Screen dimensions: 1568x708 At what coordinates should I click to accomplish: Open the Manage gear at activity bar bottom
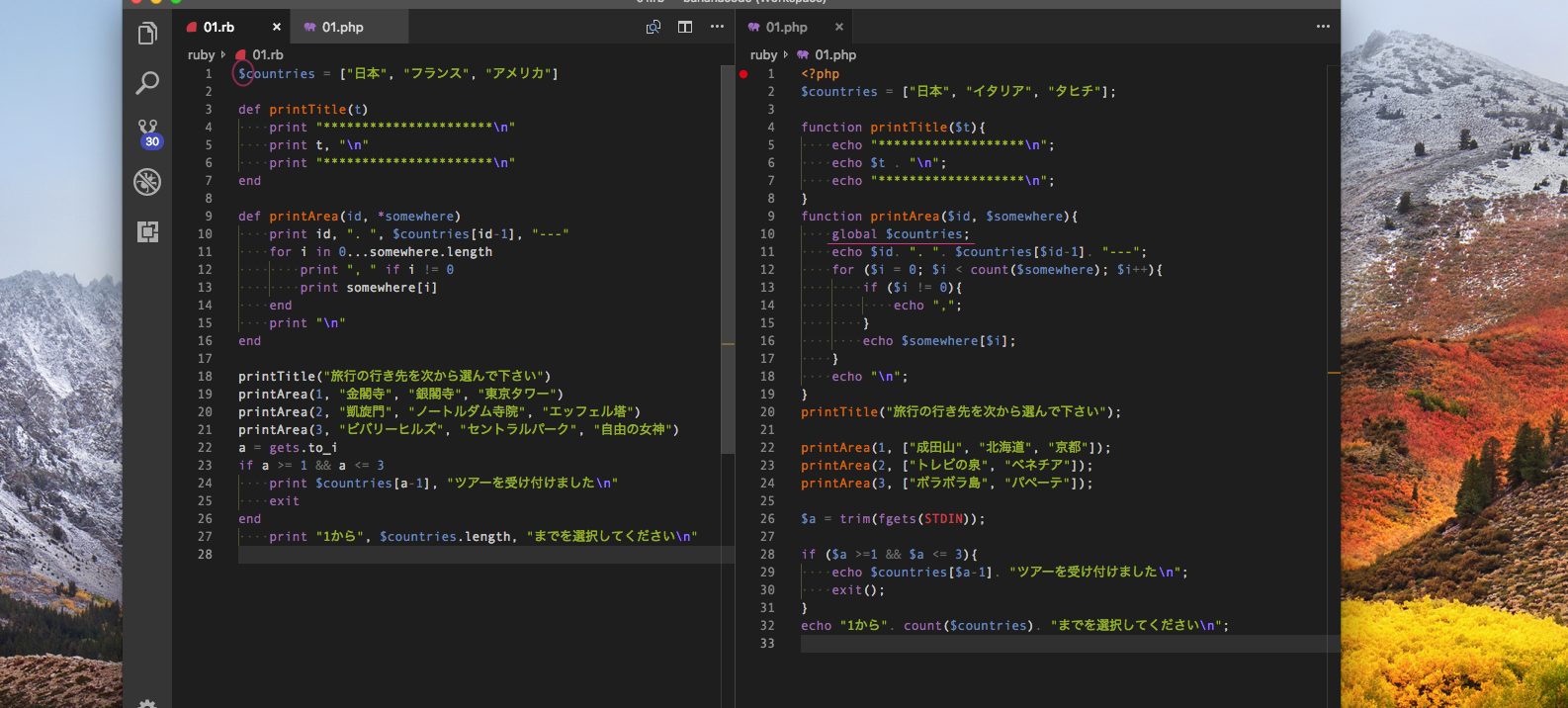point(147,703)
